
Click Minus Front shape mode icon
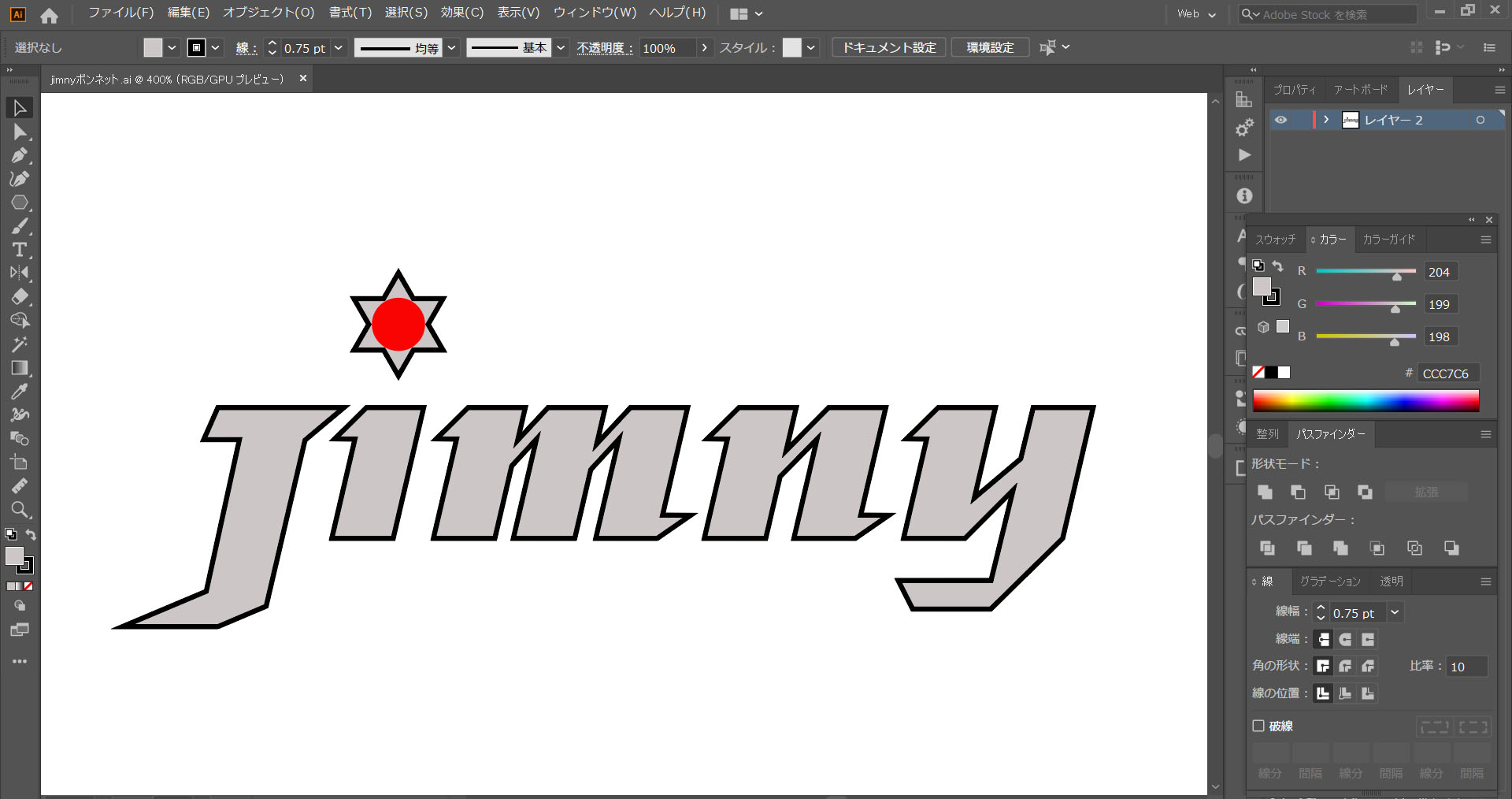[1298, 492]
